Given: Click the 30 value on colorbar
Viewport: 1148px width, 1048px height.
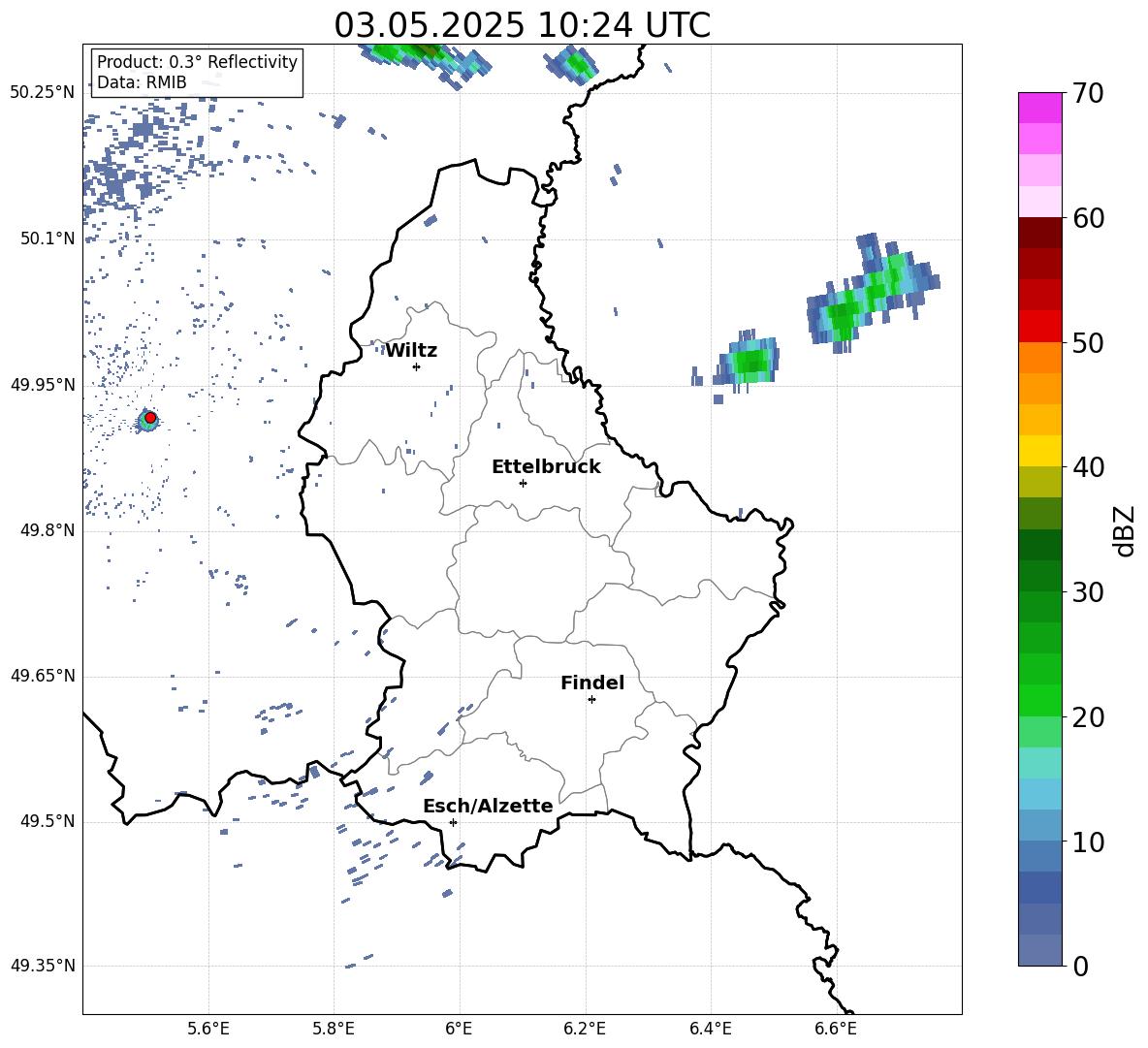Looking at the screenshot, I should [x=1088, y=592].
